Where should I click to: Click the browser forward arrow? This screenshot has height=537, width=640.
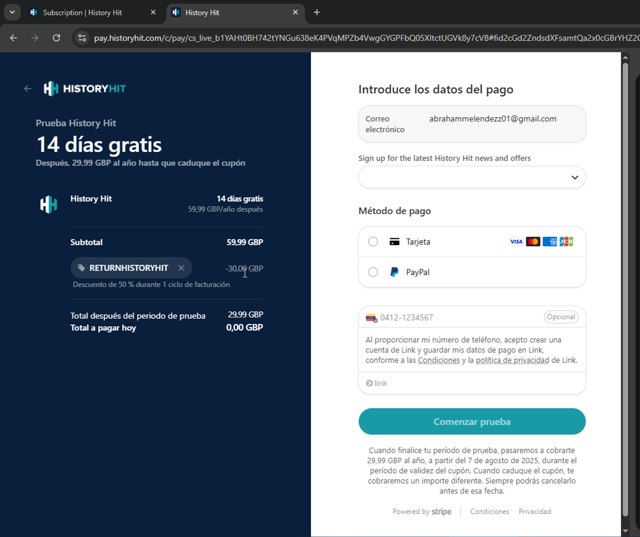point(35,38)
